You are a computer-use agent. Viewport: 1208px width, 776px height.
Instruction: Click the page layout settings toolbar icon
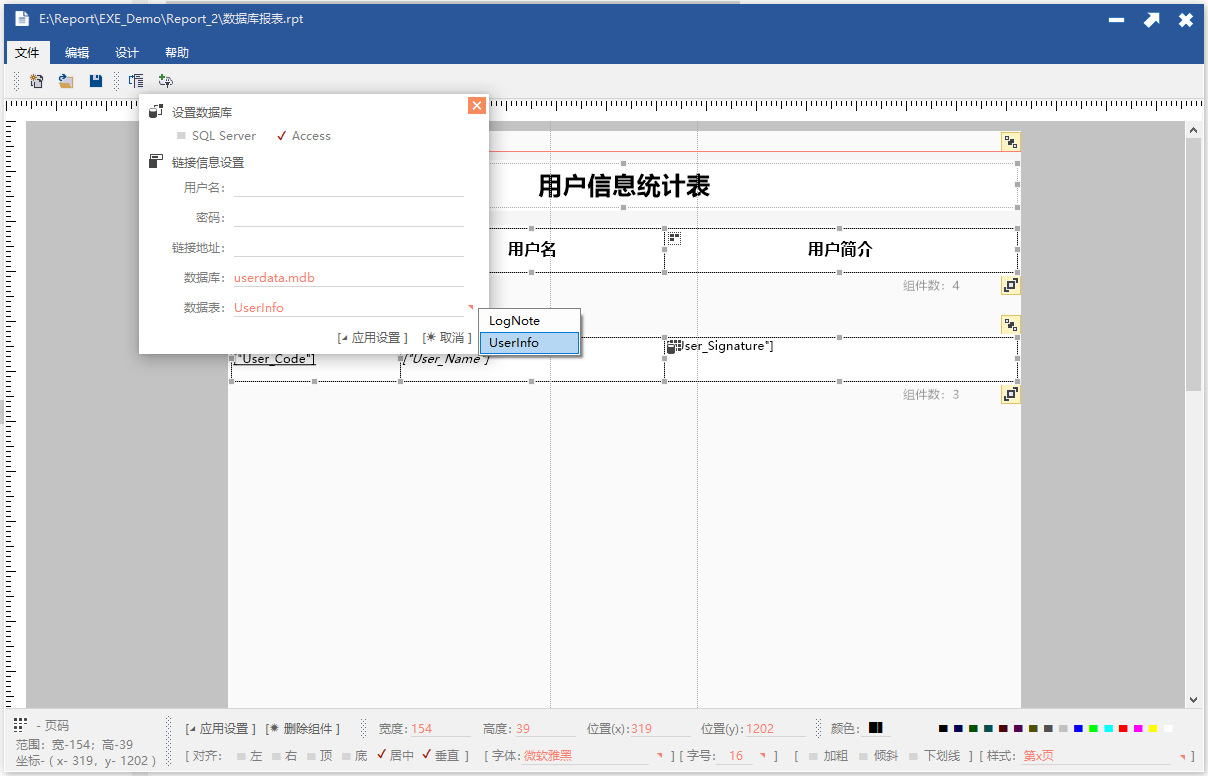pyautogui.click(x=136, y=81)
